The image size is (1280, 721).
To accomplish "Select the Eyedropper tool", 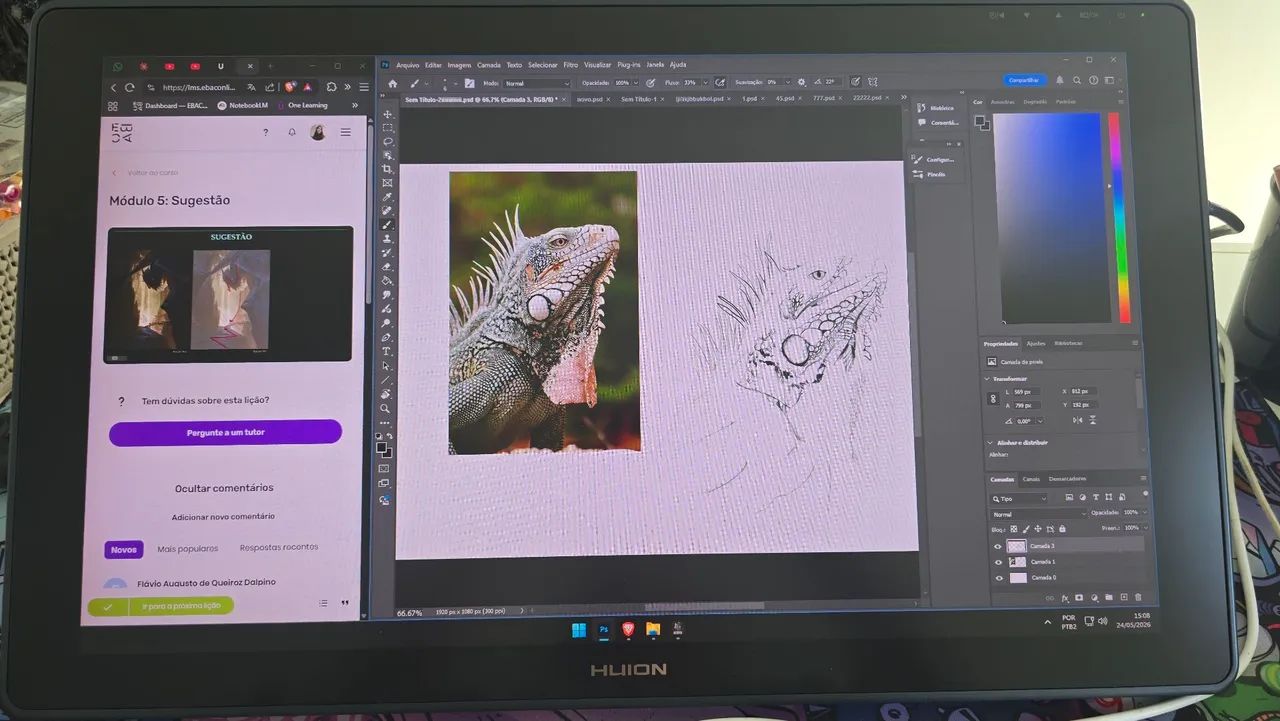I will 387,198.
